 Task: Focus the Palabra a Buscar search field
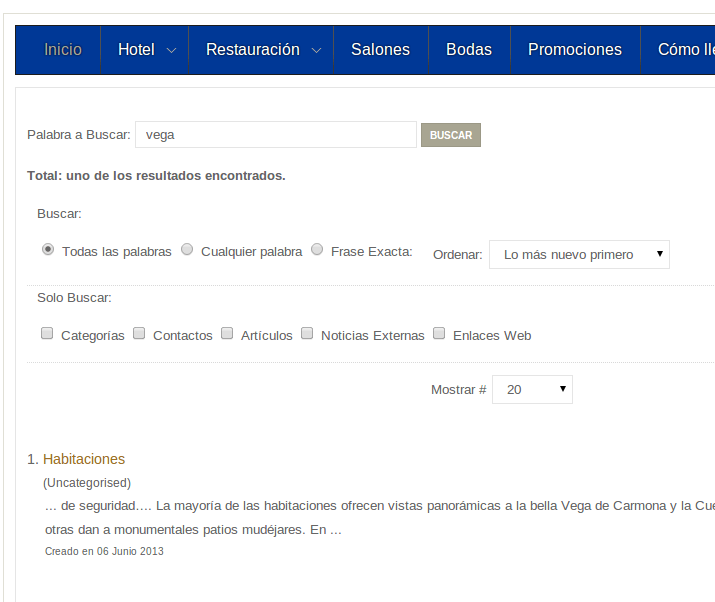coord(276,135)
